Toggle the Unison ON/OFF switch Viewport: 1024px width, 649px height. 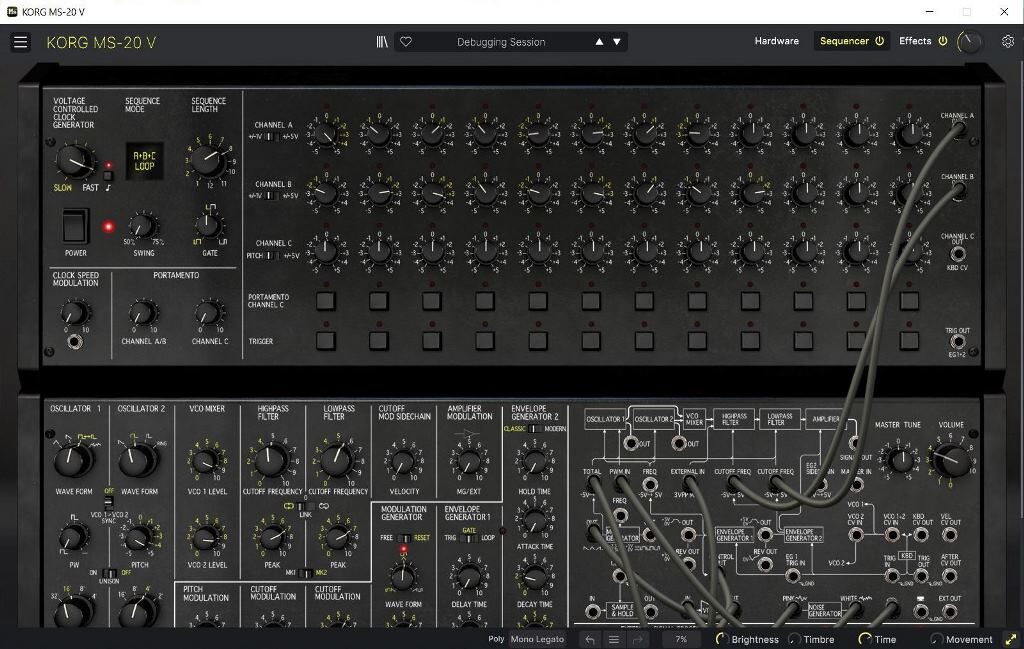pos(110,573)
